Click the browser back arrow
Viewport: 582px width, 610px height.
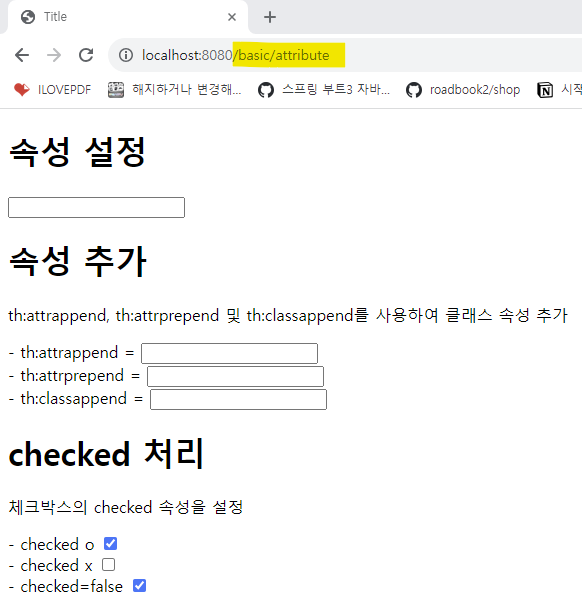22,55
